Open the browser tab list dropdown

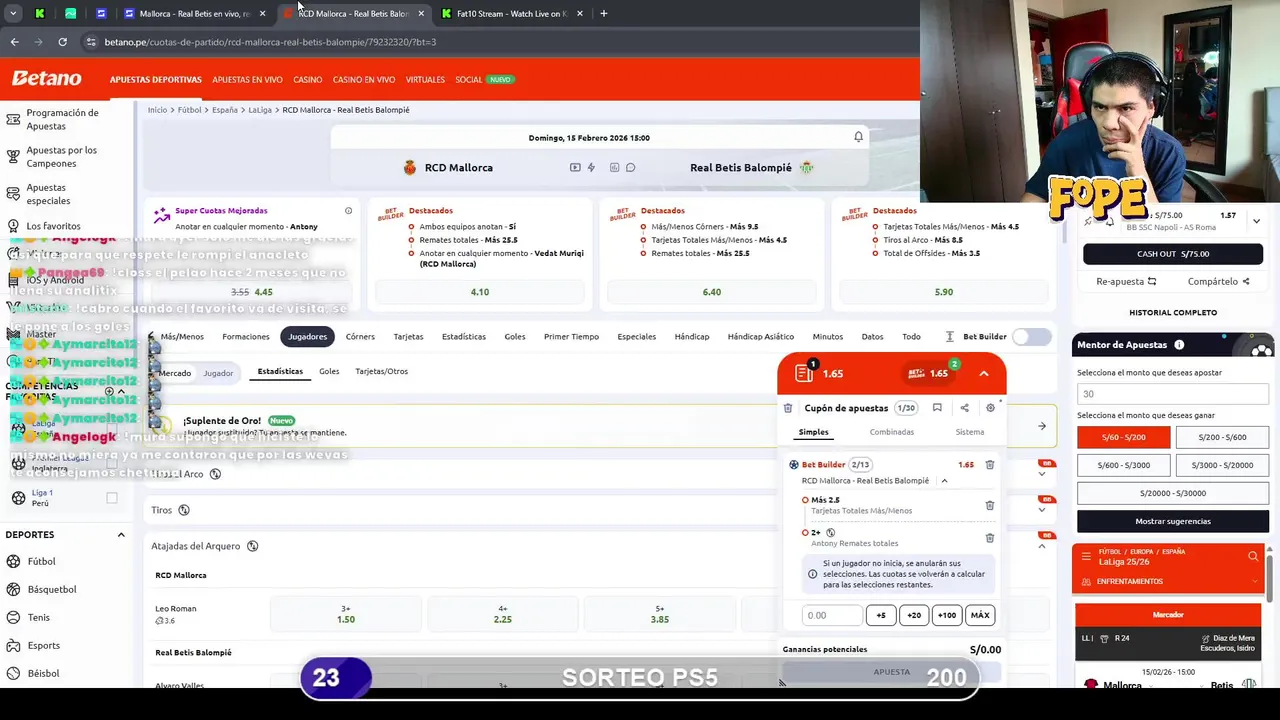pyautogui.click(x=13, y=14)
